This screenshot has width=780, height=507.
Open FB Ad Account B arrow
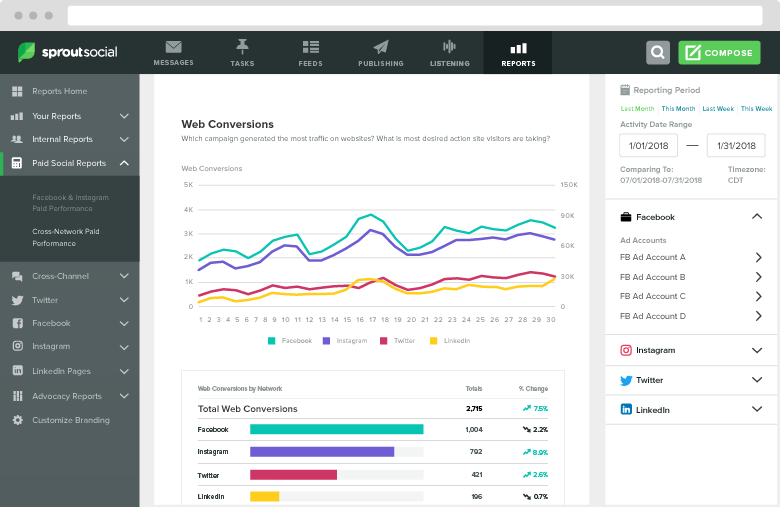pos(758,277)
